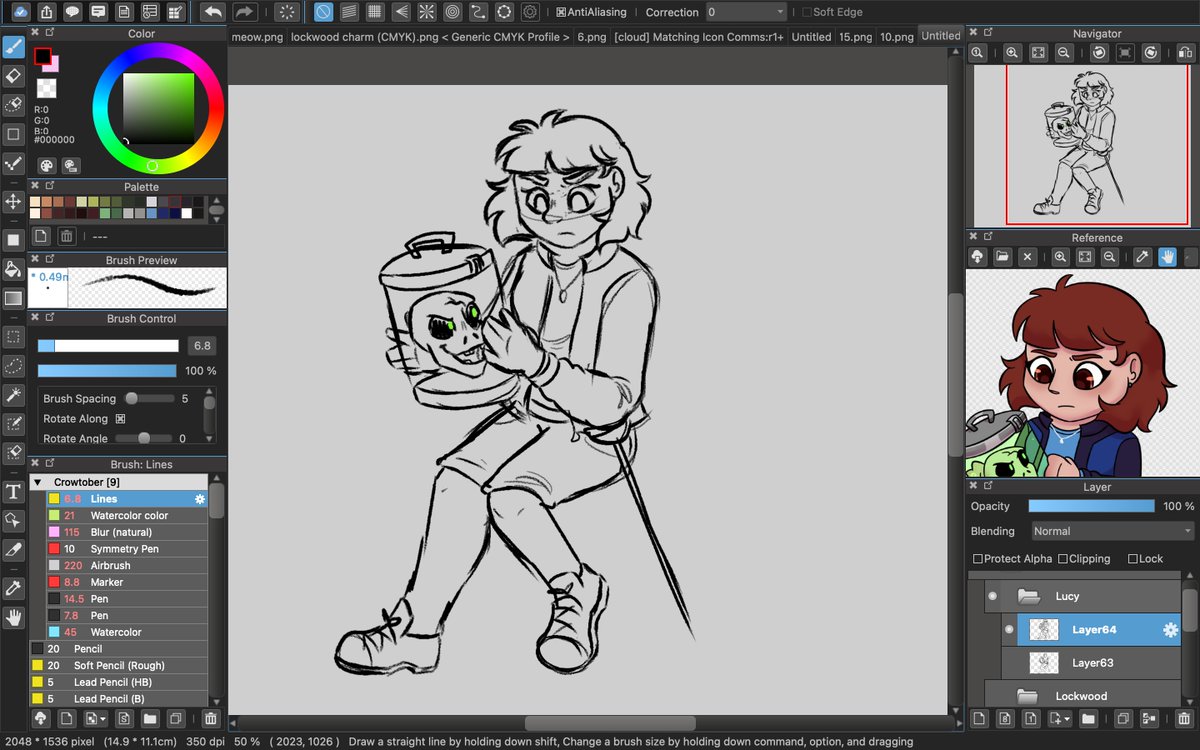Open the Blending mode dropdown
This screenshot has width=1200, height=750.
tap(1114, 531)
